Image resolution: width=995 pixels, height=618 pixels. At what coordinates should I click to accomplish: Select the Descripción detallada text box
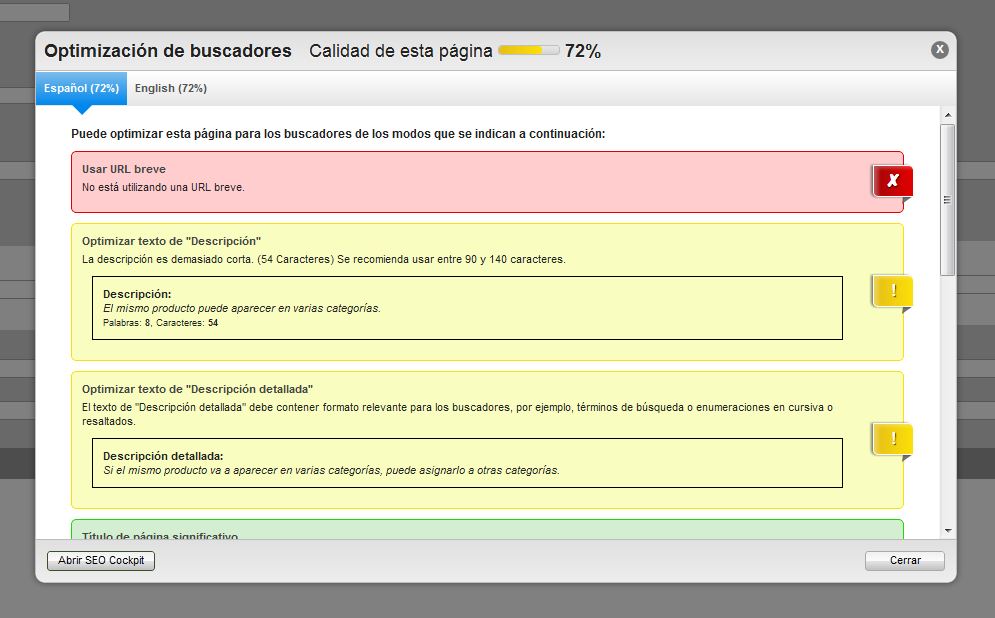tap(467, 462)
